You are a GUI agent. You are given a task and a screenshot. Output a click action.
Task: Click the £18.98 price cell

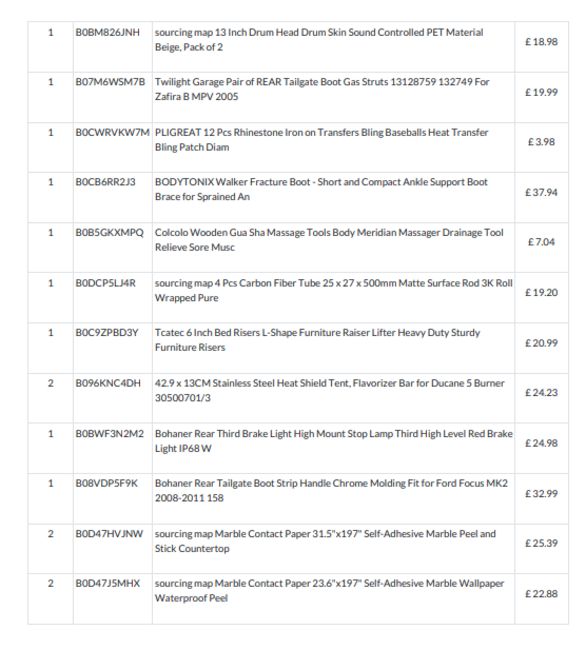click(x=541, y=42)
